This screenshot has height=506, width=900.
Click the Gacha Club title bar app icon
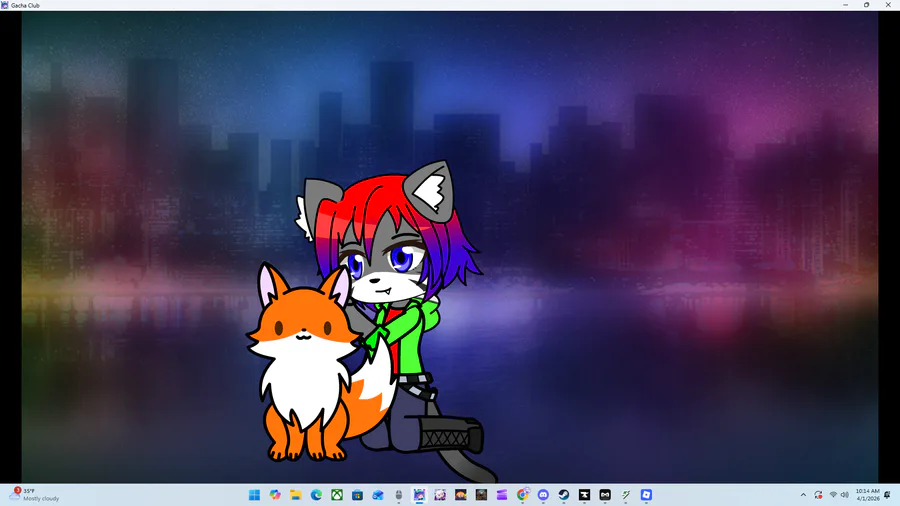5,5
